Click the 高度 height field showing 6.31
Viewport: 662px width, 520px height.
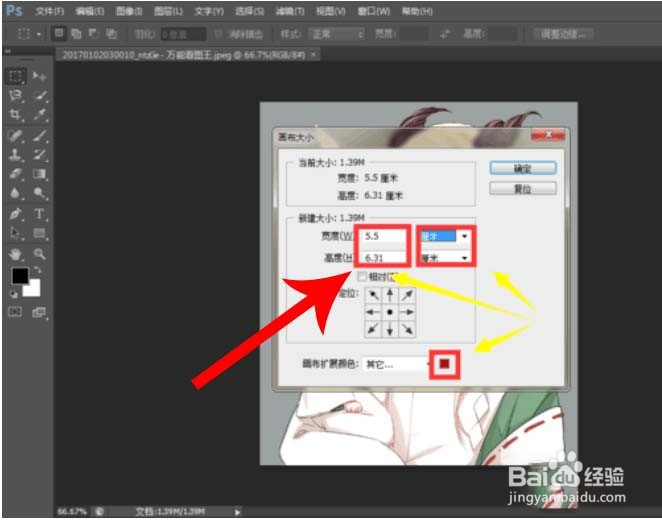[383, 257]
